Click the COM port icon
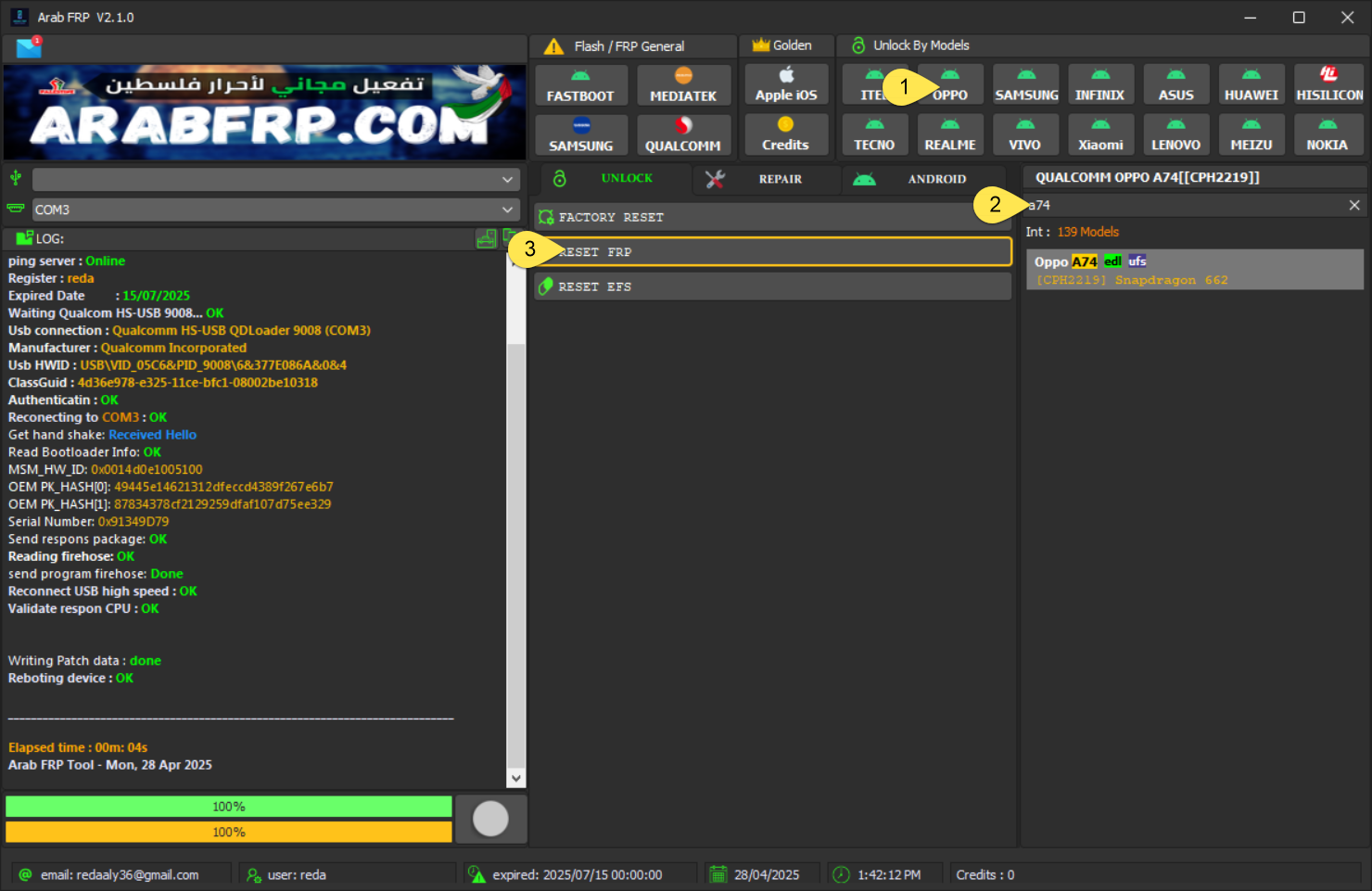 click(x=16, y=209)
